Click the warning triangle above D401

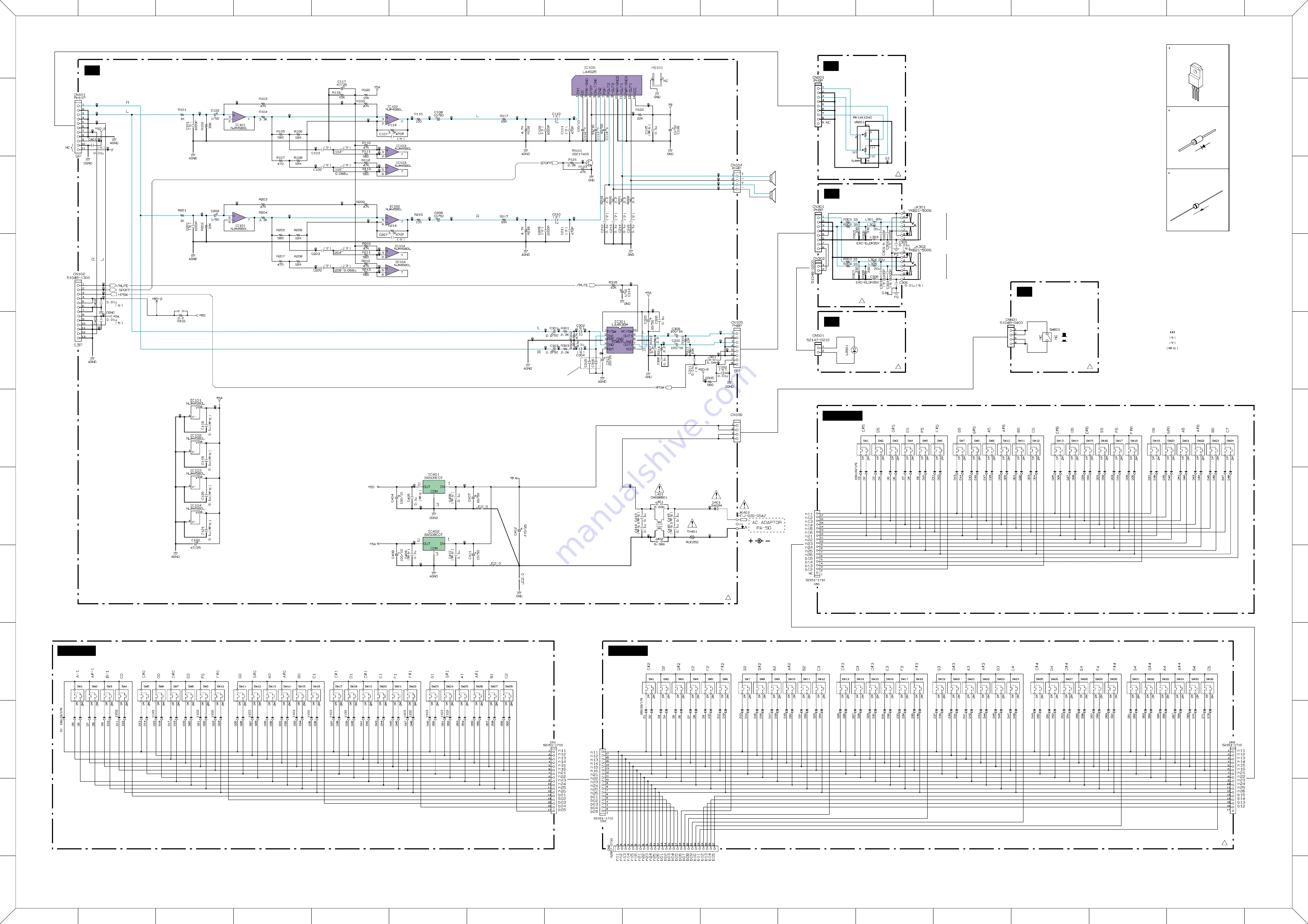tap(716, 495)
